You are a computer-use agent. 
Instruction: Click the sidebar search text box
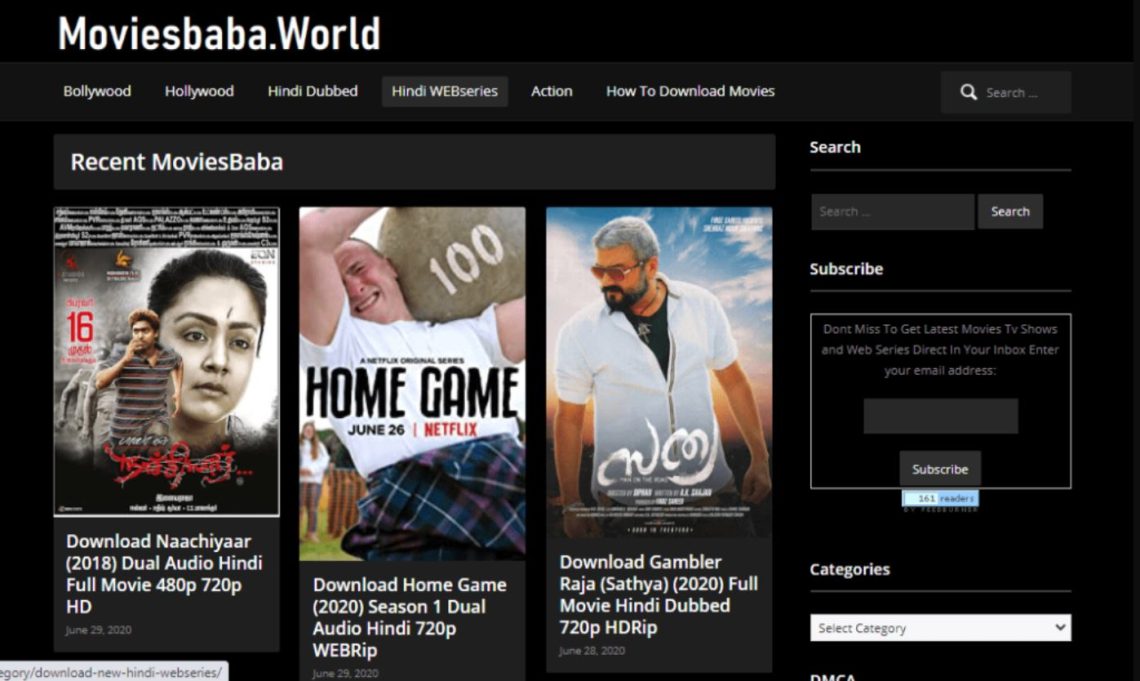(x=892, y=211)
